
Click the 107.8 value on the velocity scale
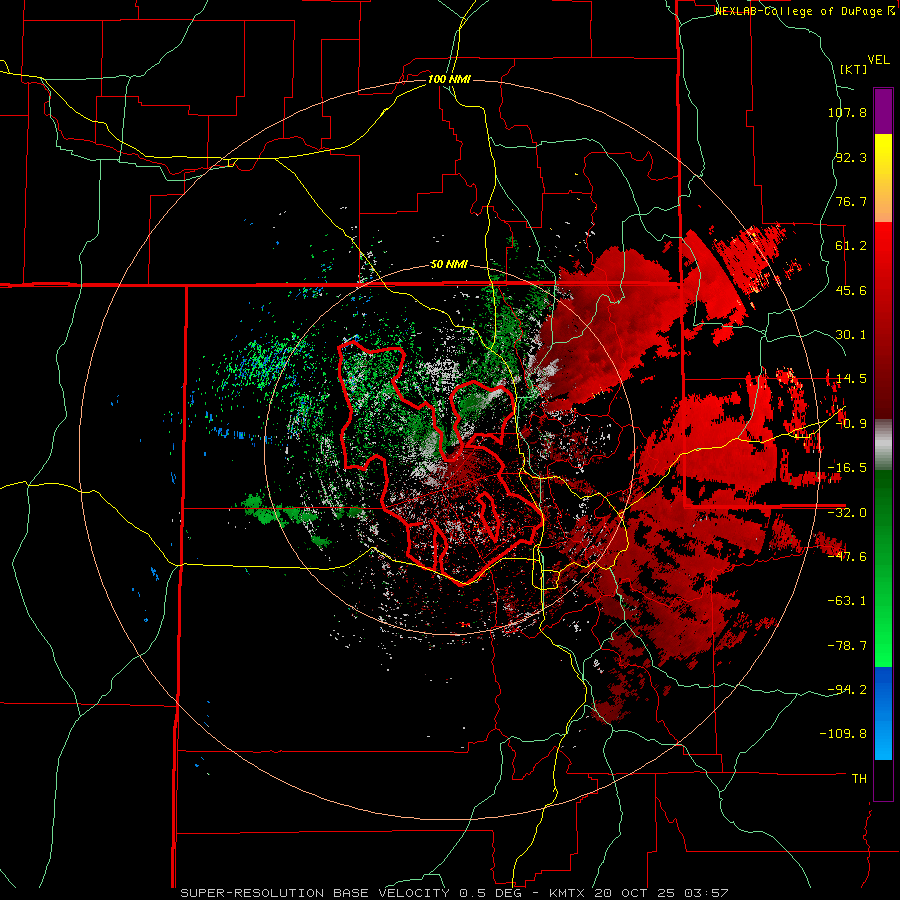[847, 112]
